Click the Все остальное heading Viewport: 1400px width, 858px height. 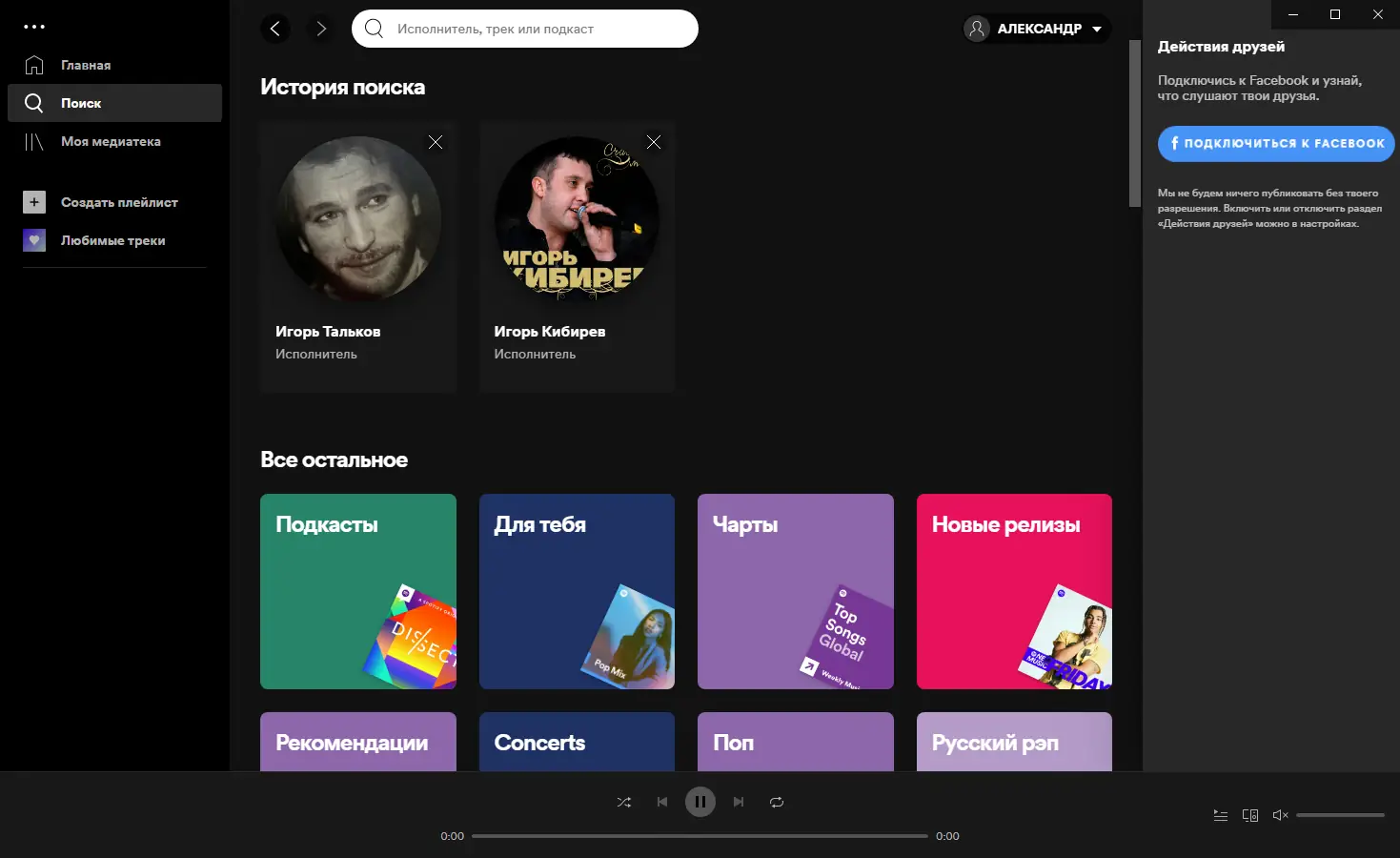coord(335,460)
